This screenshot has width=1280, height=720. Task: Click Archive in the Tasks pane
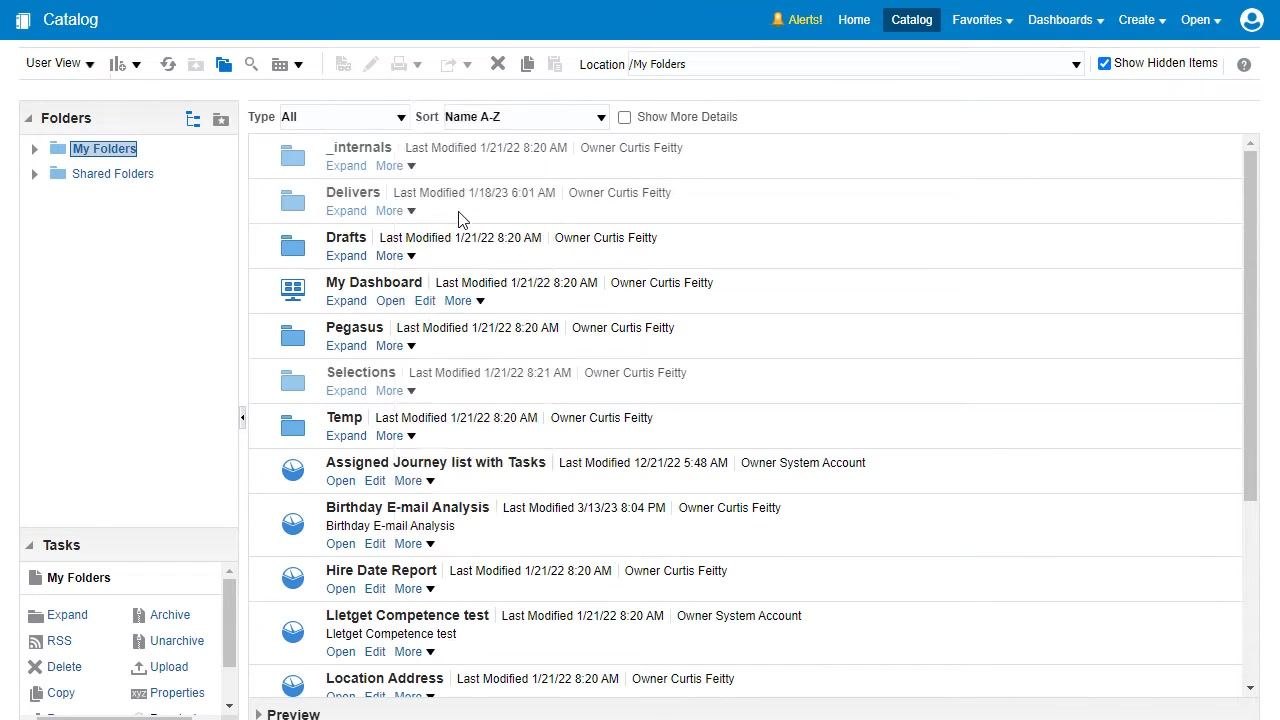pos(170,615)
